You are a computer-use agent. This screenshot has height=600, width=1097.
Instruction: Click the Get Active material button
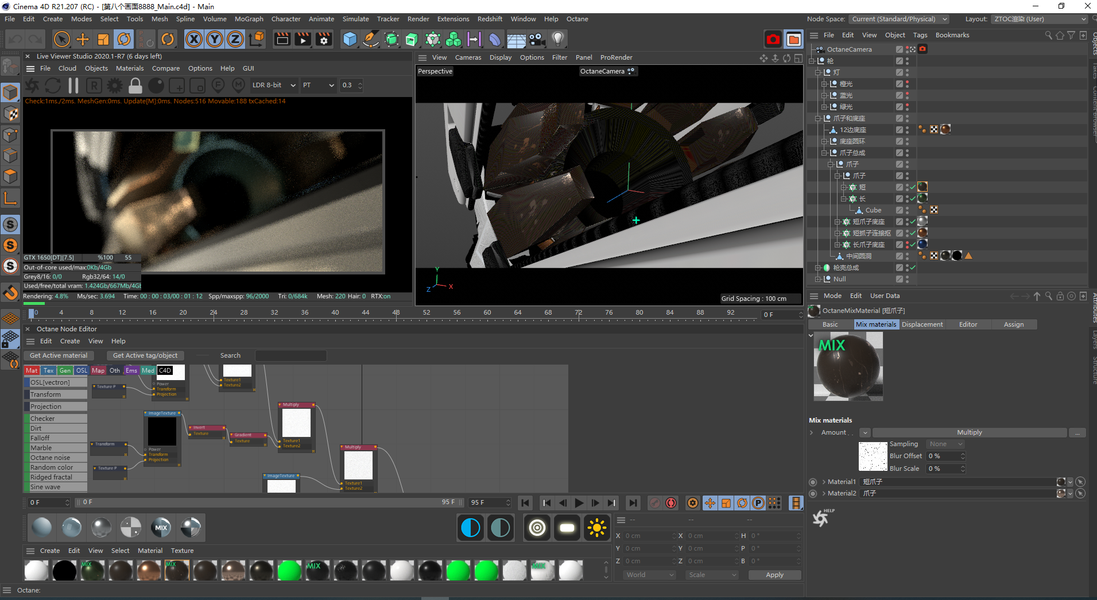click(58, 355)
